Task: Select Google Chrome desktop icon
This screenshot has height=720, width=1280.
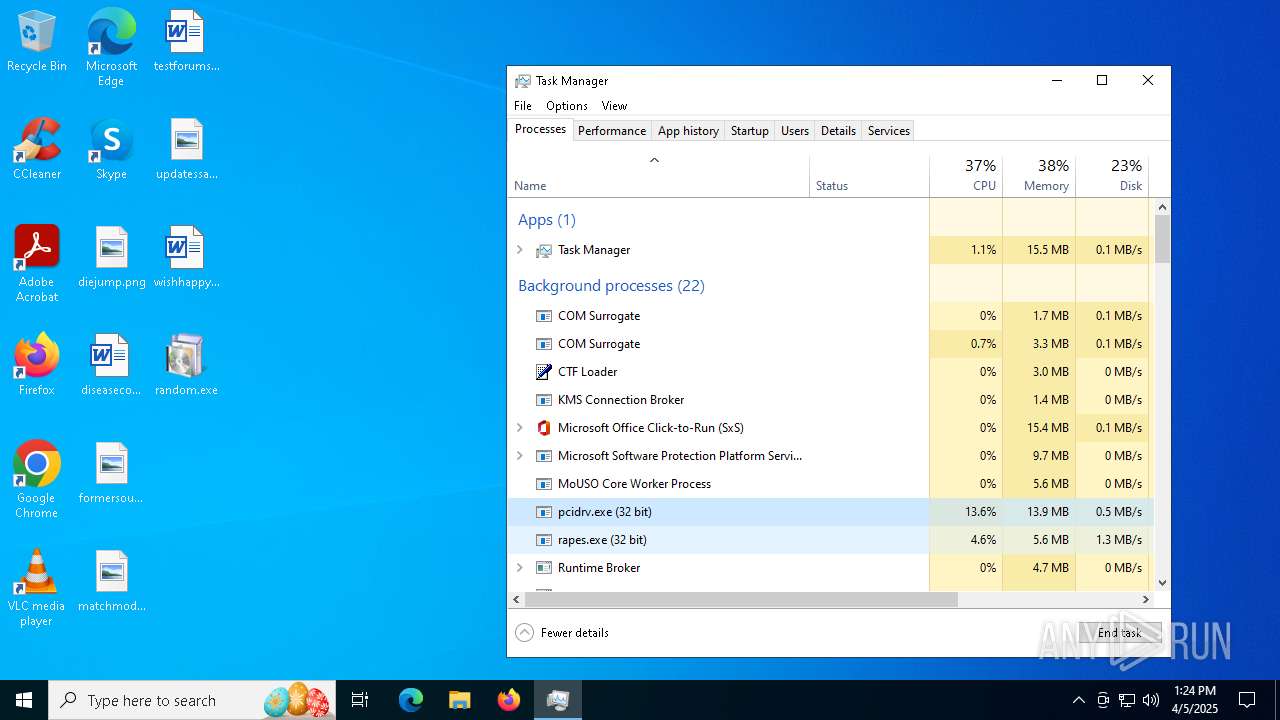Action: point(37,479)
